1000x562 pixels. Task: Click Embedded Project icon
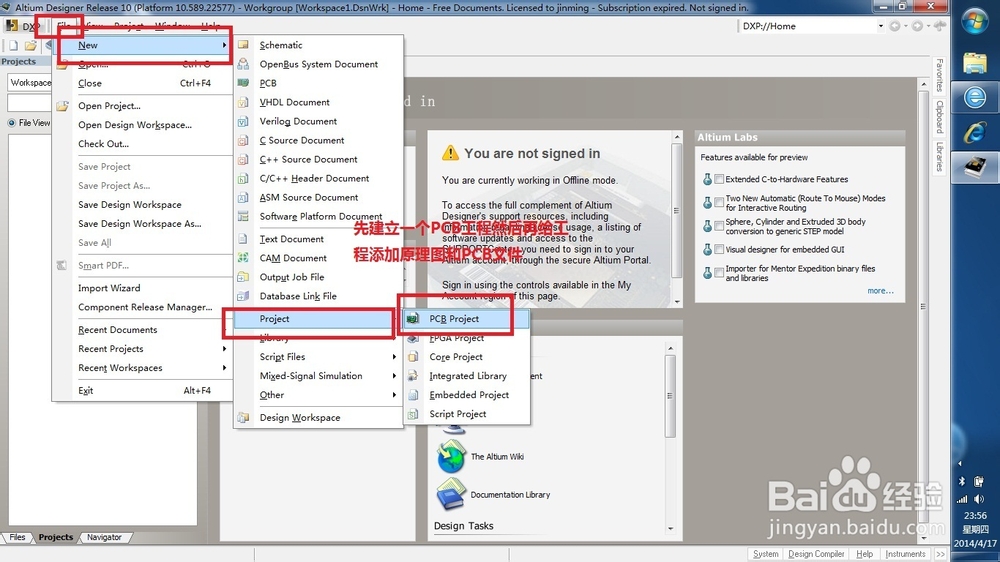click(413, 395)
